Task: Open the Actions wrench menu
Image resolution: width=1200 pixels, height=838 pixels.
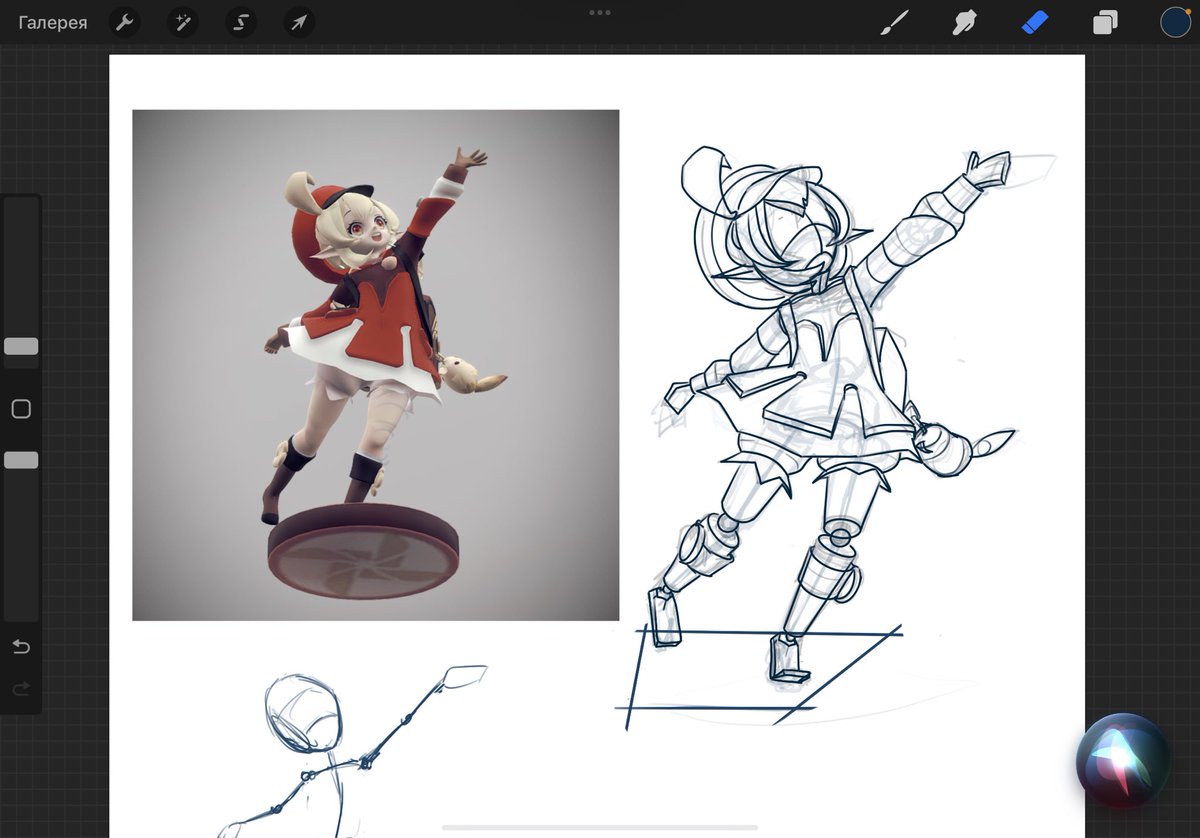Action: click(x=124, y=22)
